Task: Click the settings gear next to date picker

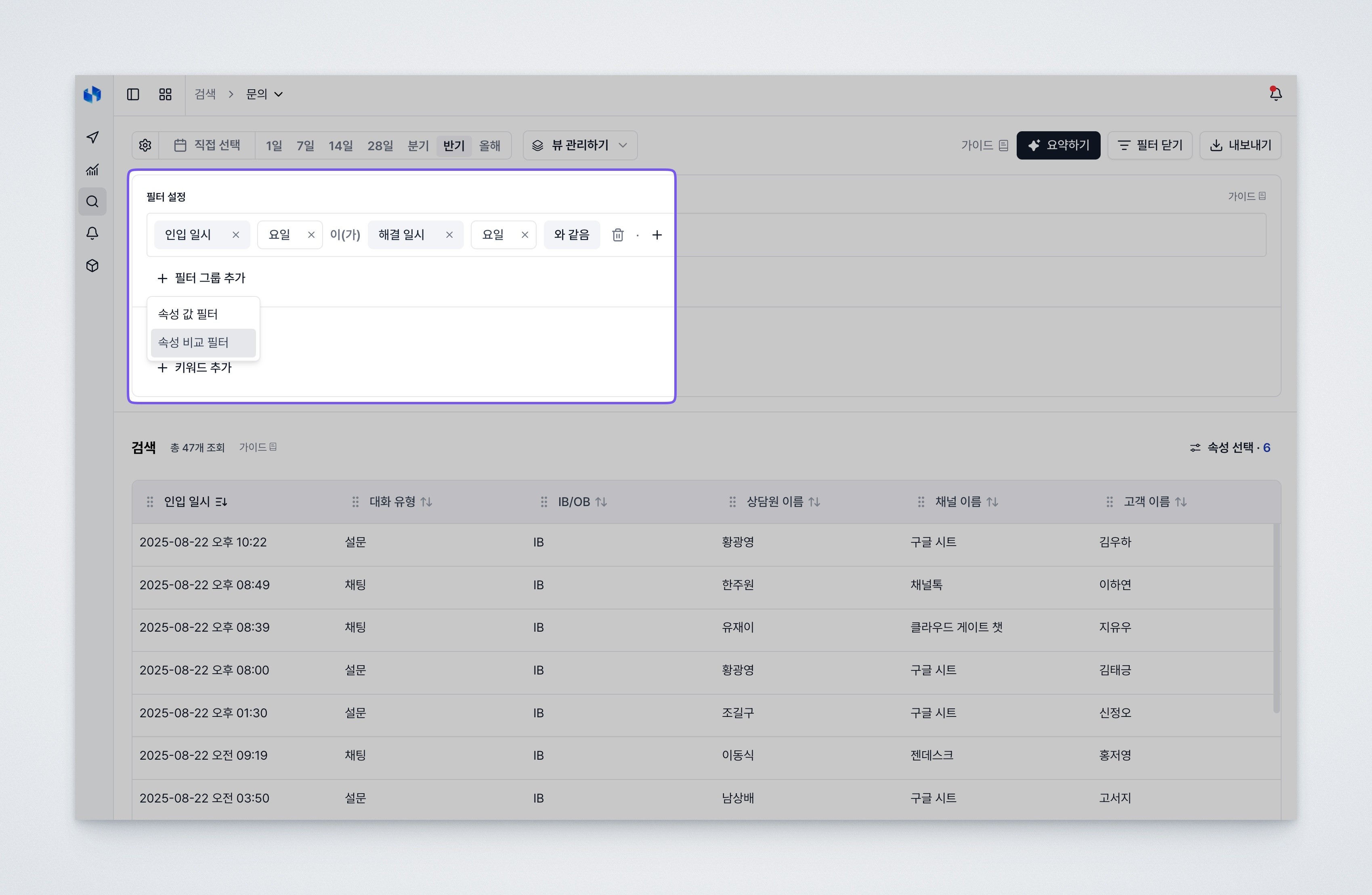Action: [x=145, y=145]
